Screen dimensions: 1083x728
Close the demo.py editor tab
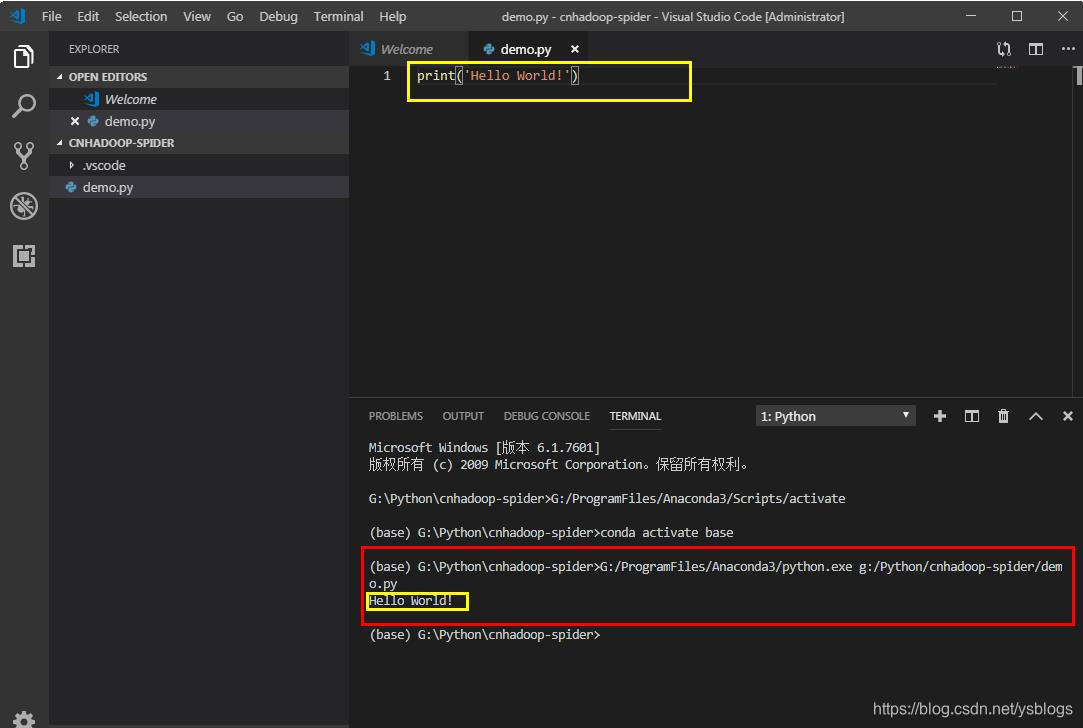tap(575, 49)
